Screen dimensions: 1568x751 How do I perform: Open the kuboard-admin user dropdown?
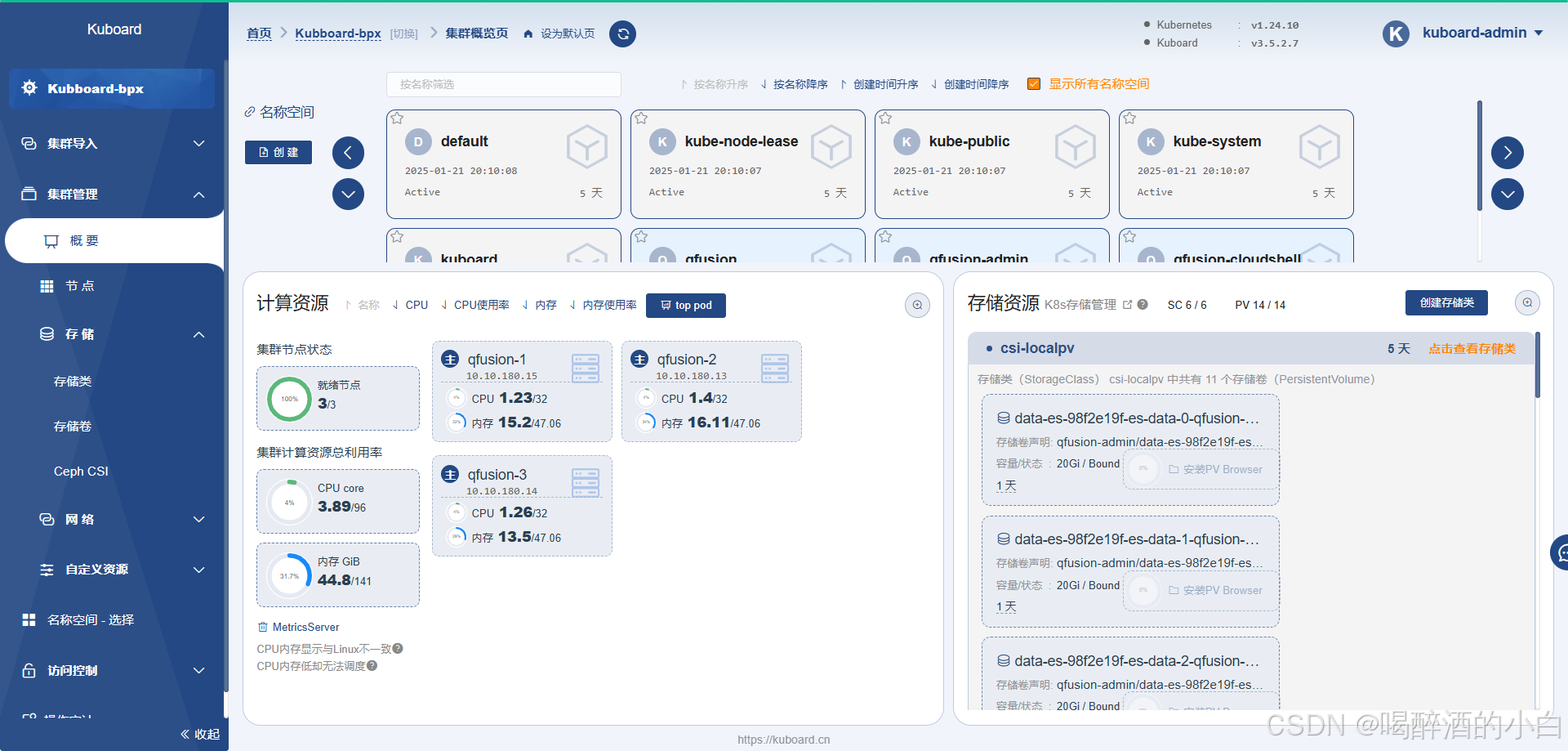1481,33
